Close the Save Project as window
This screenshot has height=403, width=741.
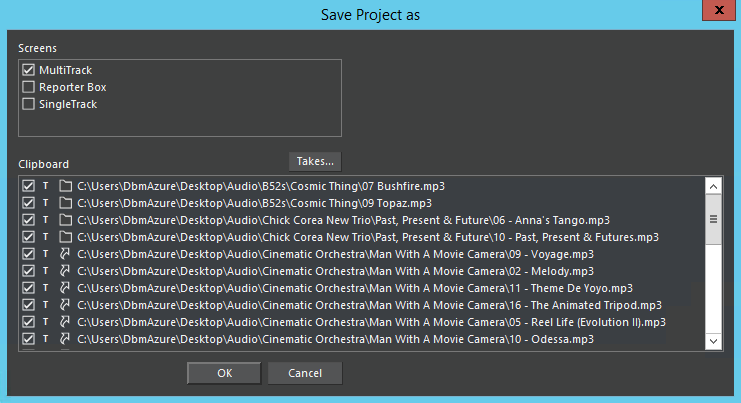717,12
